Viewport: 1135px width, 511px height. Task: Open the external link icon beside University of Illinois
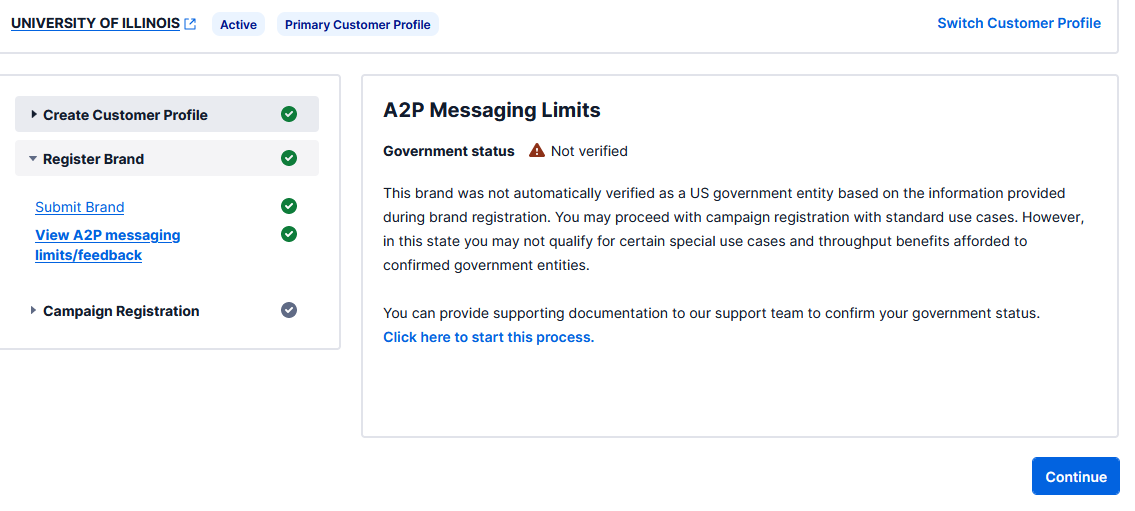pos(190,24)
